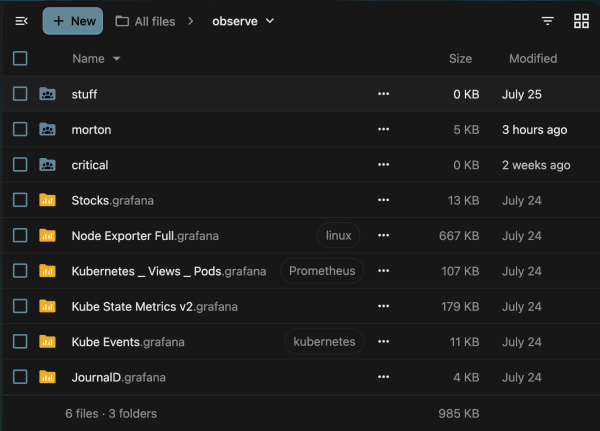Open actions menu for stuff
Screen dimensions: 600x431
click(383, 94)
